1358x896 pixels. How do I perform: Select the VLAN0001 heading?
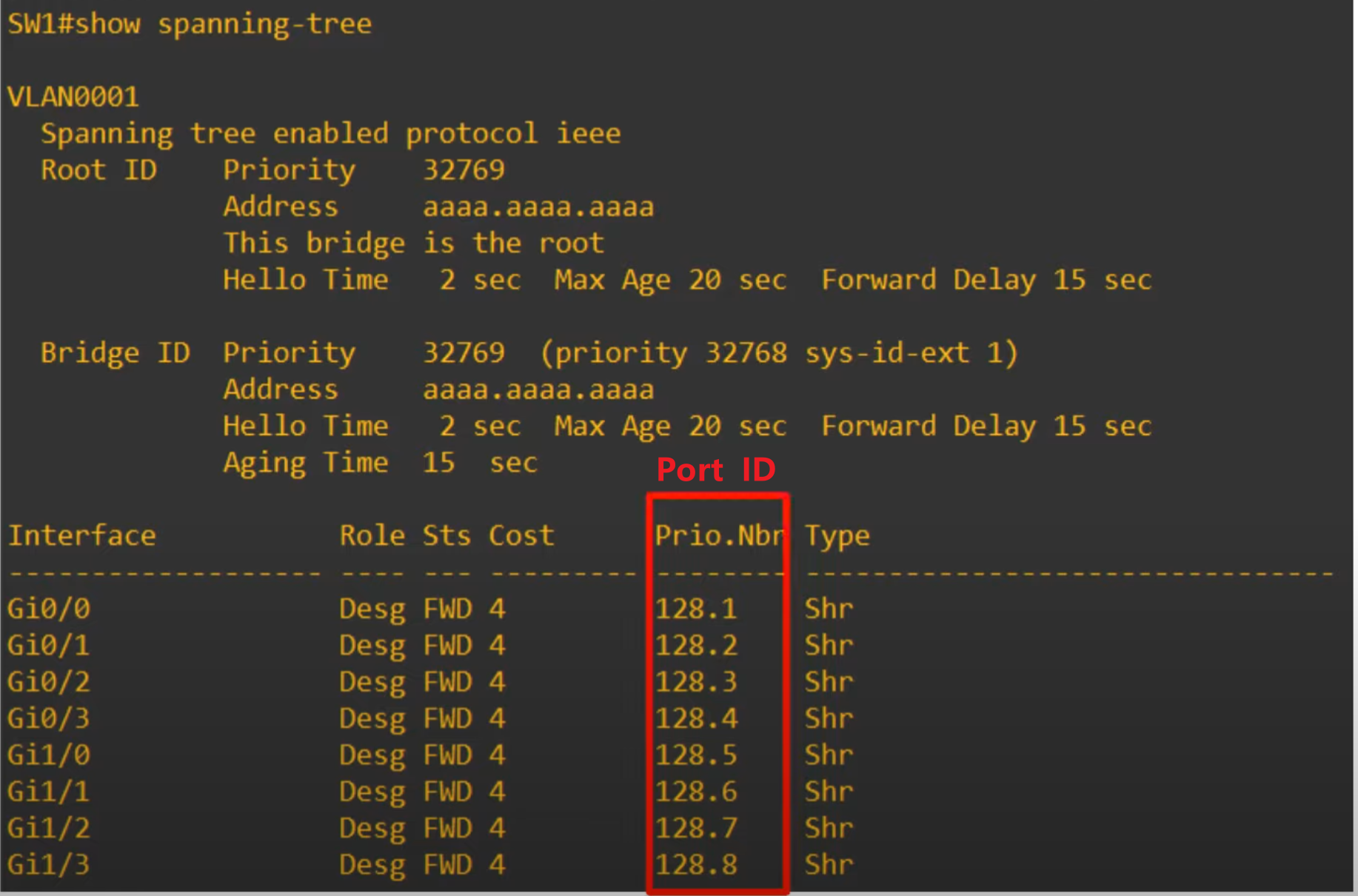tap(73, 97)
